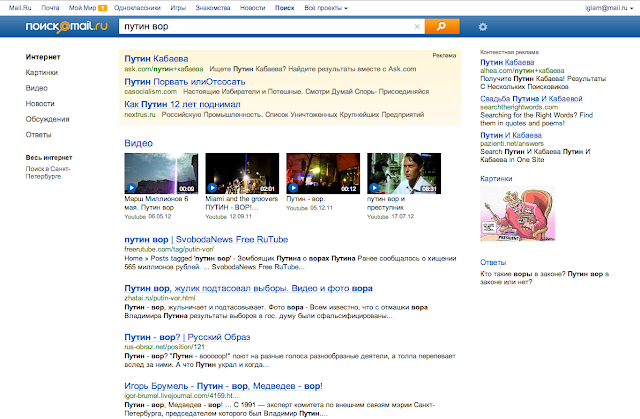640x419 pixels.
Task: Open sidebar ad 'Путин И Кабаева'
Action: tap(511, 135)
